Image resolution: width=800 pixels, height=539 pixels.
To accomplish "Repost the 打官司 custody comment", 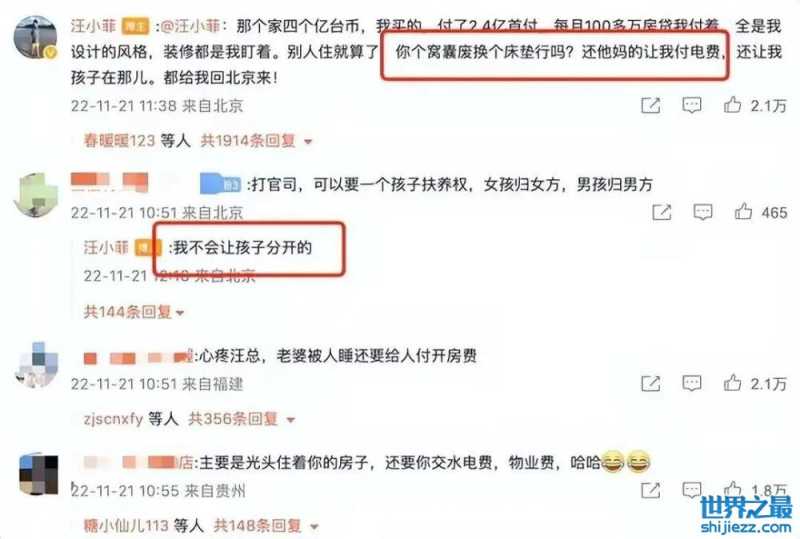I will tap(662, 212).
